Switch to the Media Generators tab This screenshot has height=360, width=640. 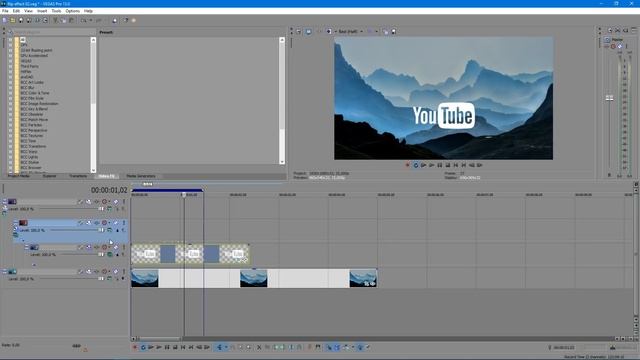[x=141, y=176]
